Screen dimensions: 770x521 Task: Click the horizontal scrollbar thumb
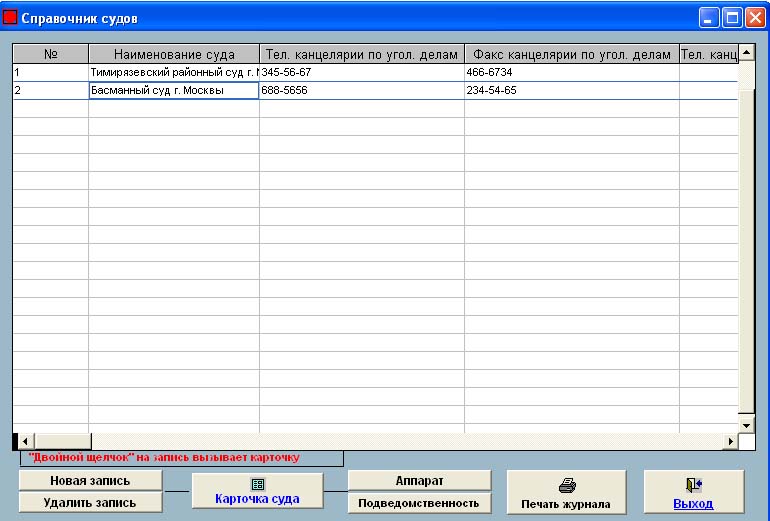point(63,441)
